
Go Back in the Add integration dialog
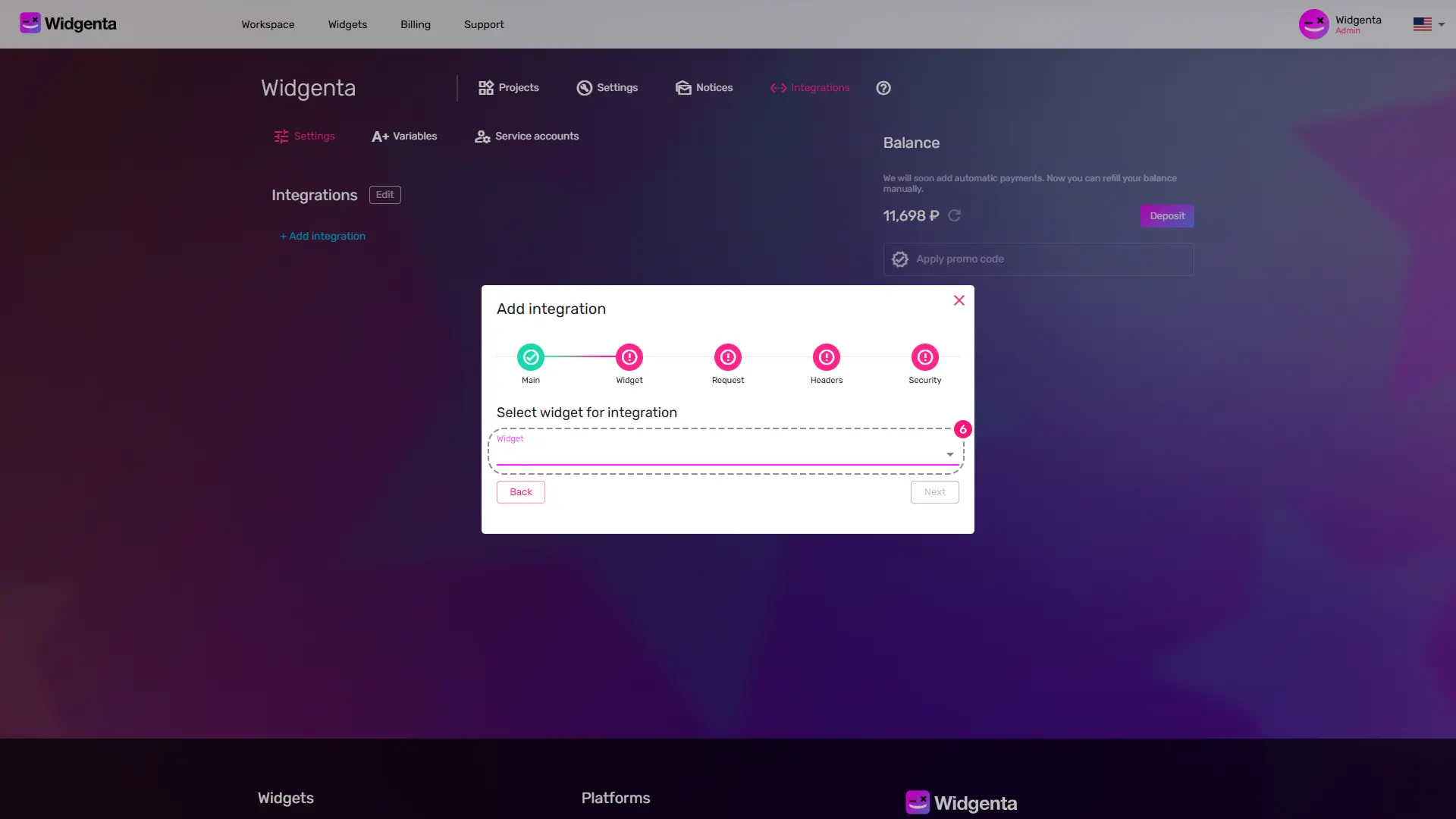520,491
